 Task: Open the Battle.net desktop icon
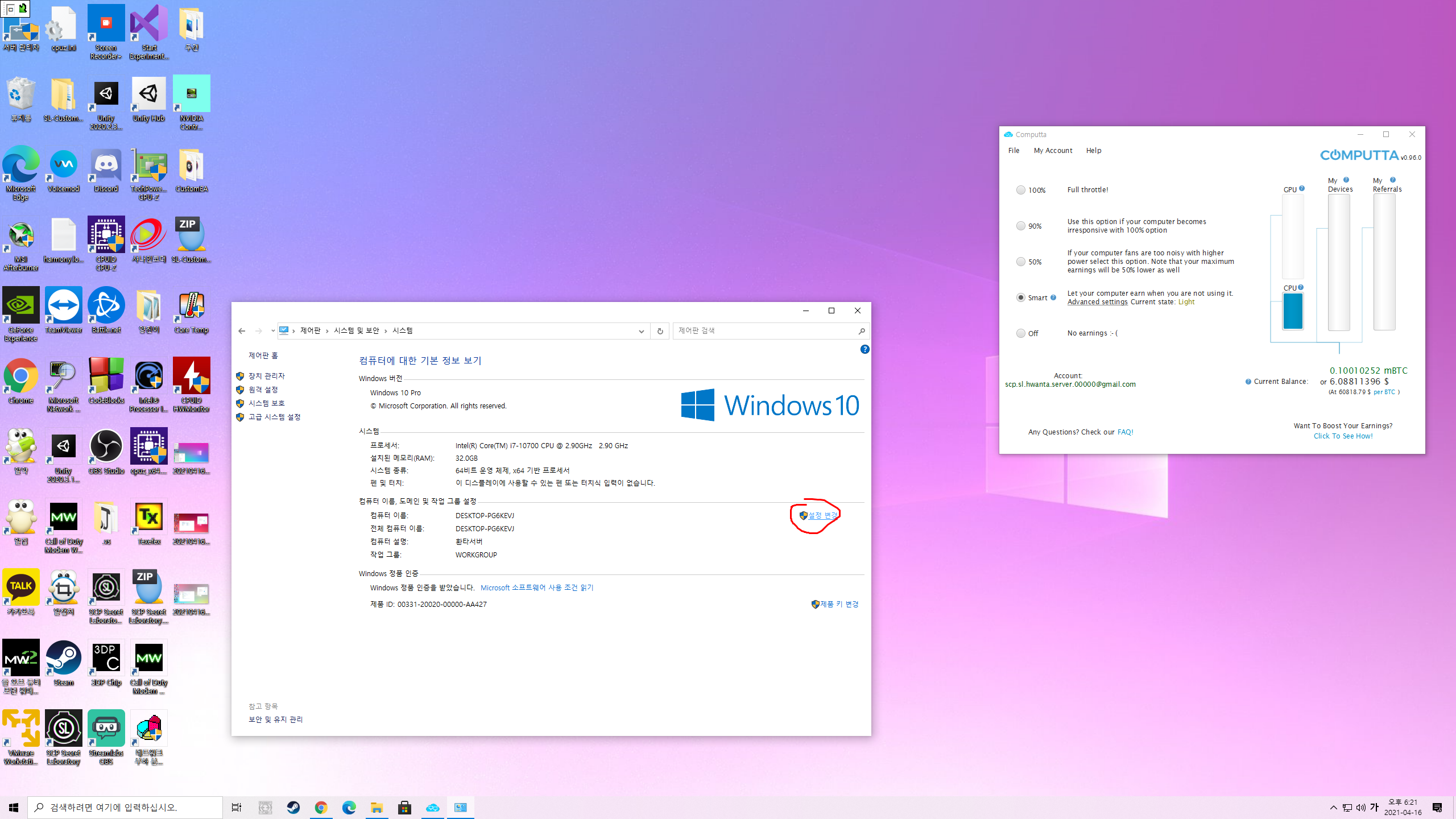106,311
